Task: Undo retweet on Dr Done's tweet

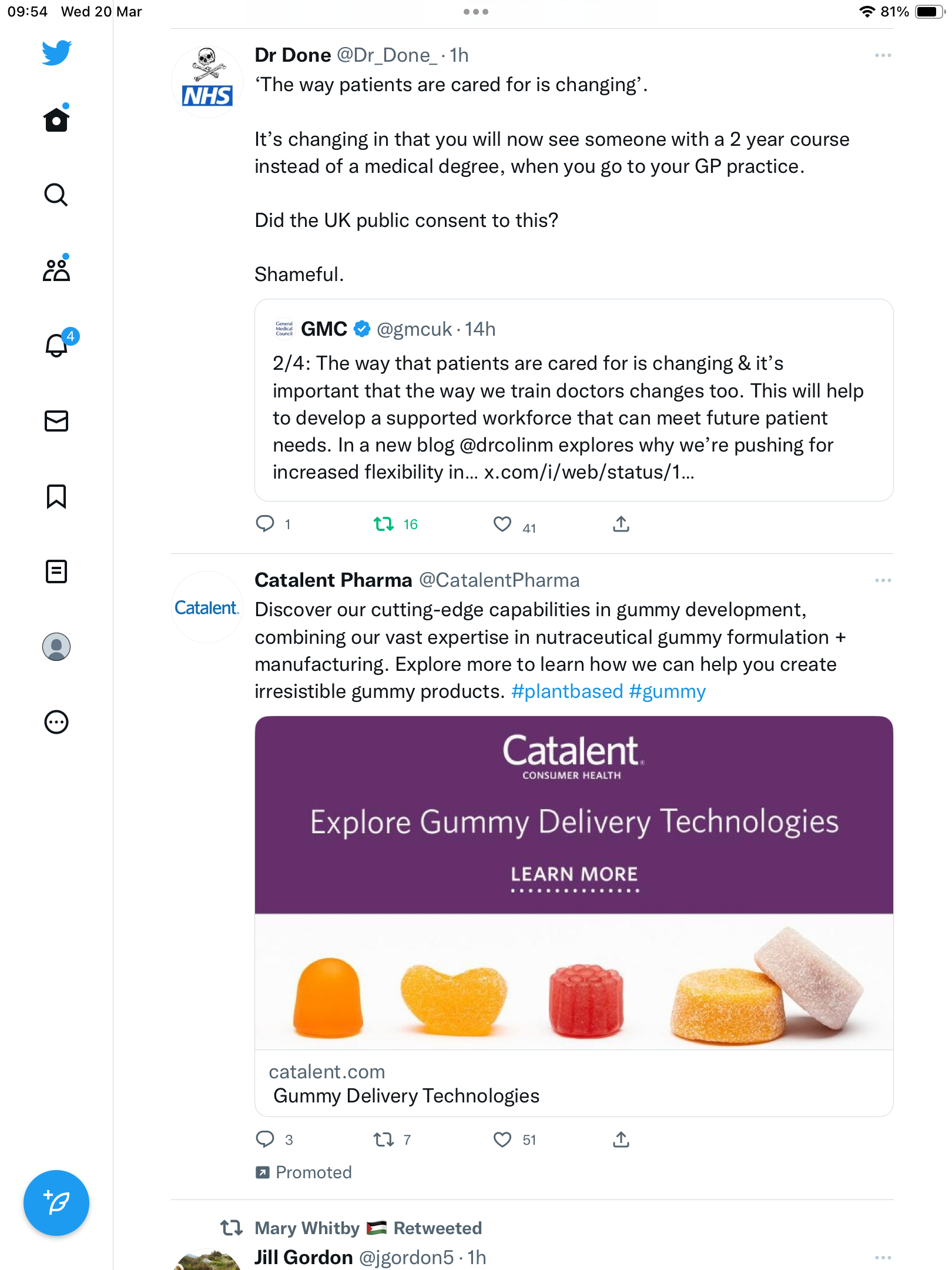Action: [395, 524]
